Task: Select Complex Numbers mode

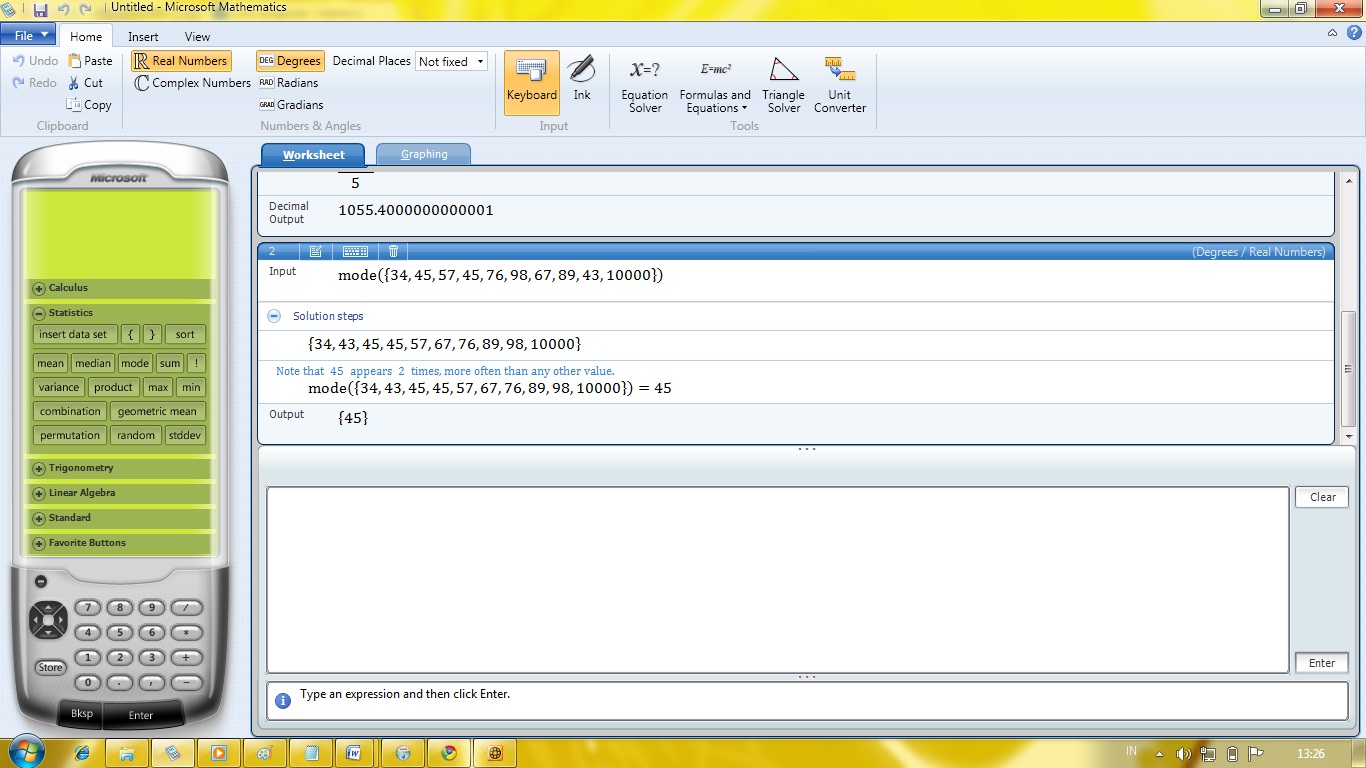Action: [x=192, y=83]
